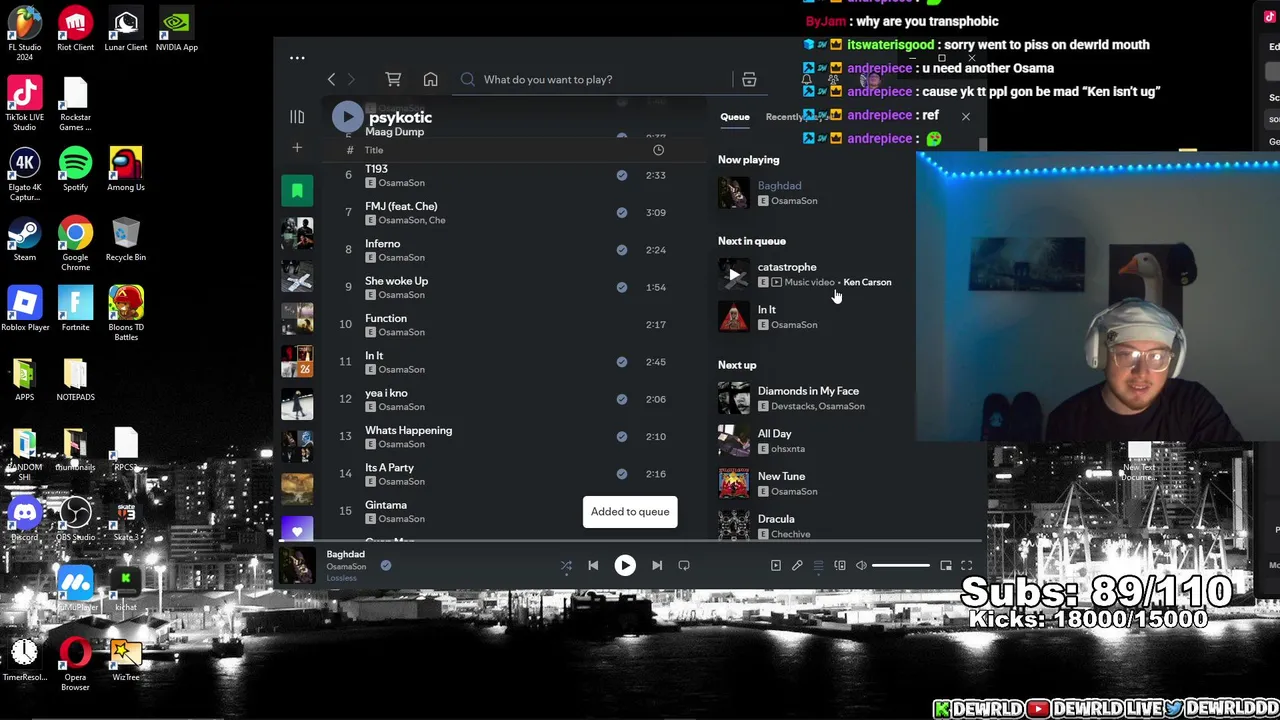
Task: Select New Tune in Next up
Action: (x=781, y=476)
